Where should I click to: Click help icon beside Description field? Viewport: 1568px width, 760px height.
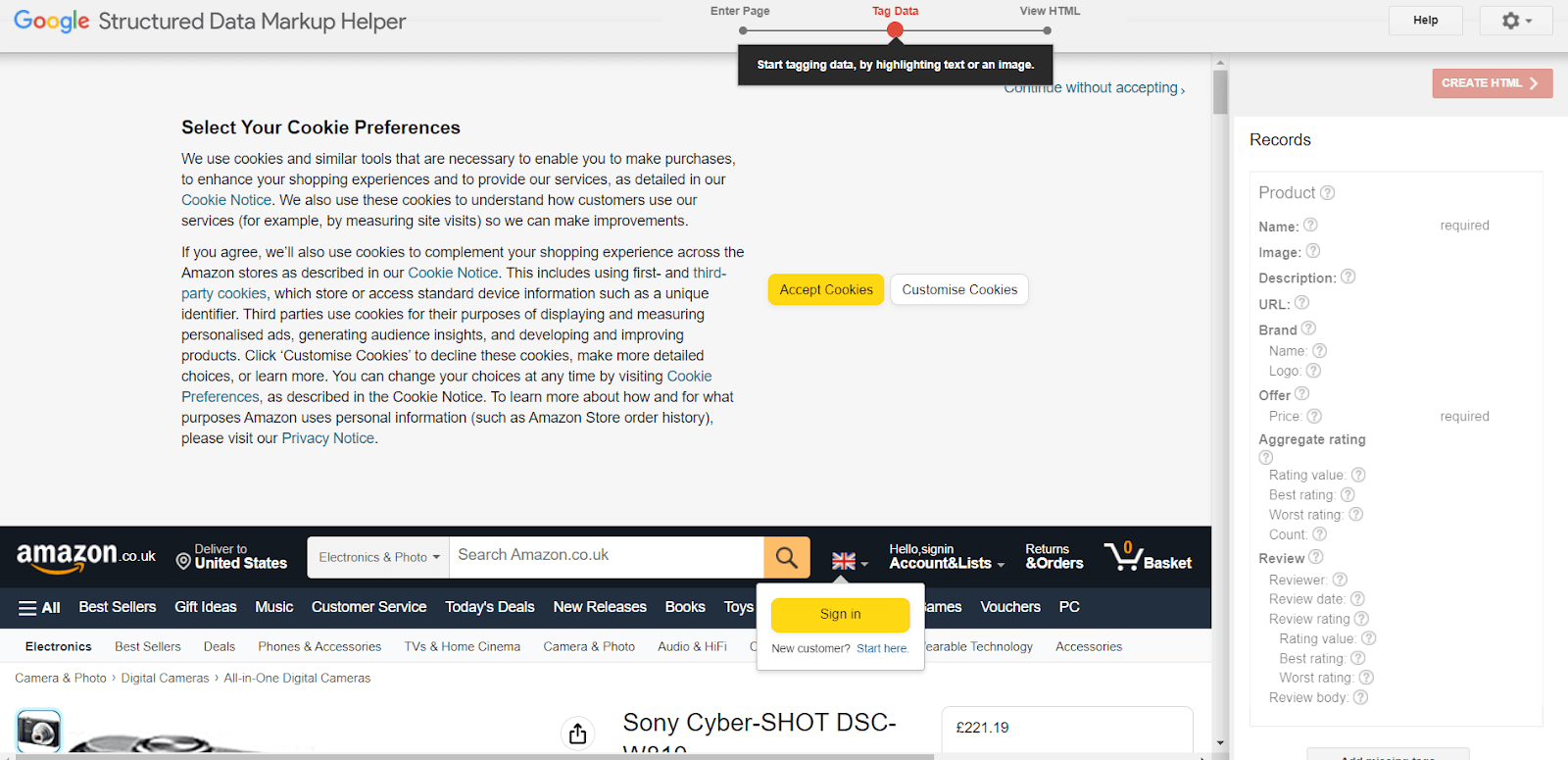(x=1347, y=278)
